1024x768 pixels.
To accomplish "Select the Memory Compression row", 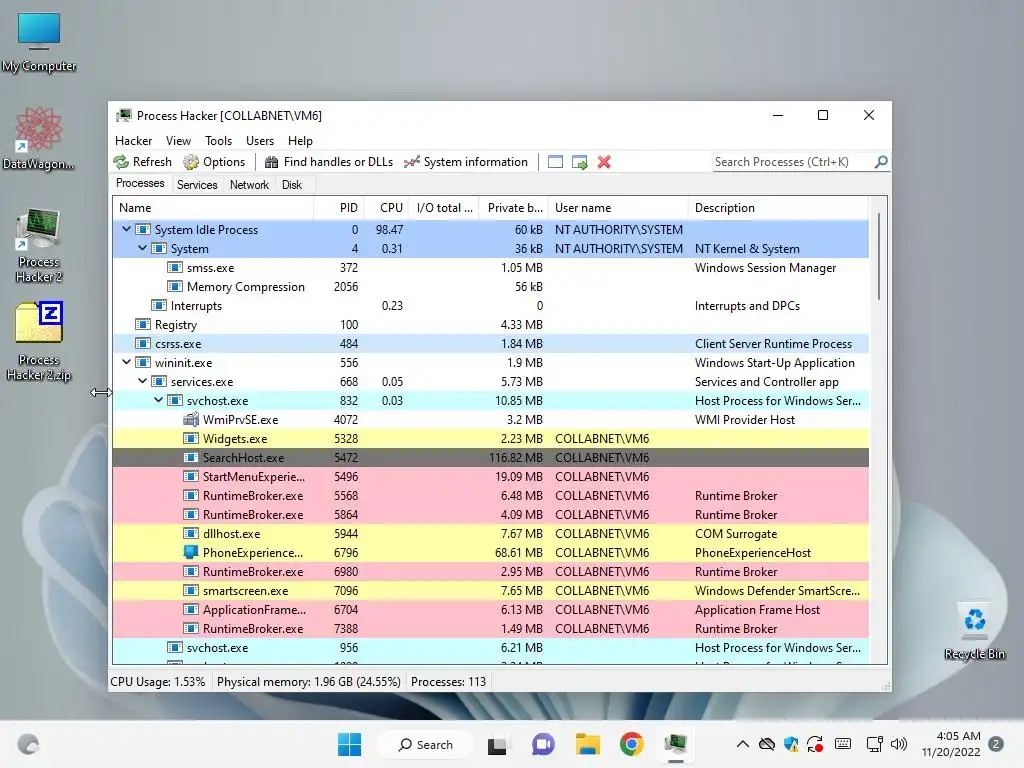I will point(490,287).
